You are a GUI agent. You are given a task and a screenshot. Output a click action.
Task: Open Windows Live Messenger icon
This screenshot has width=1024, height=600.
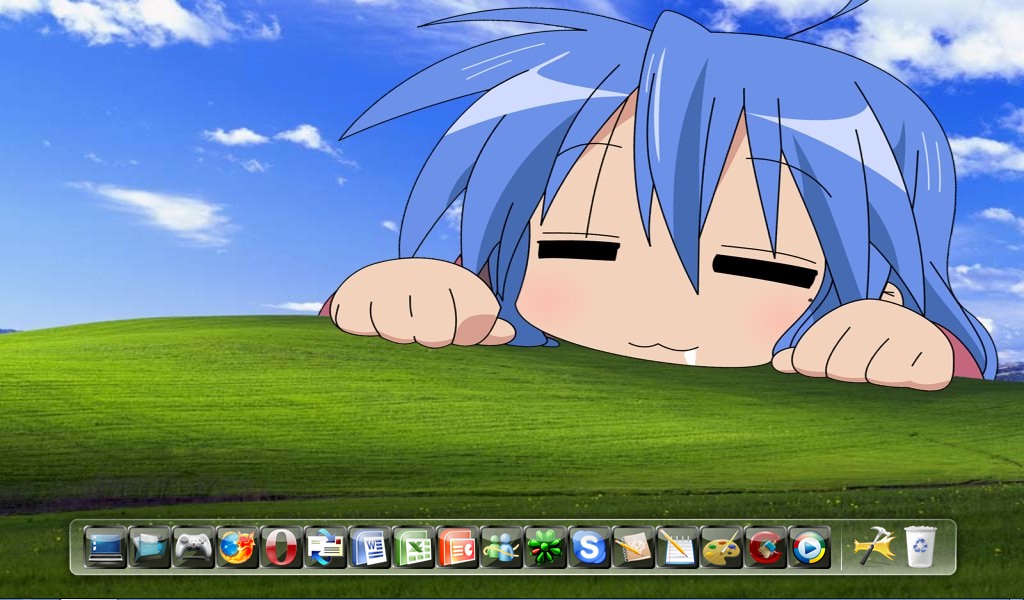click(502, 546)
